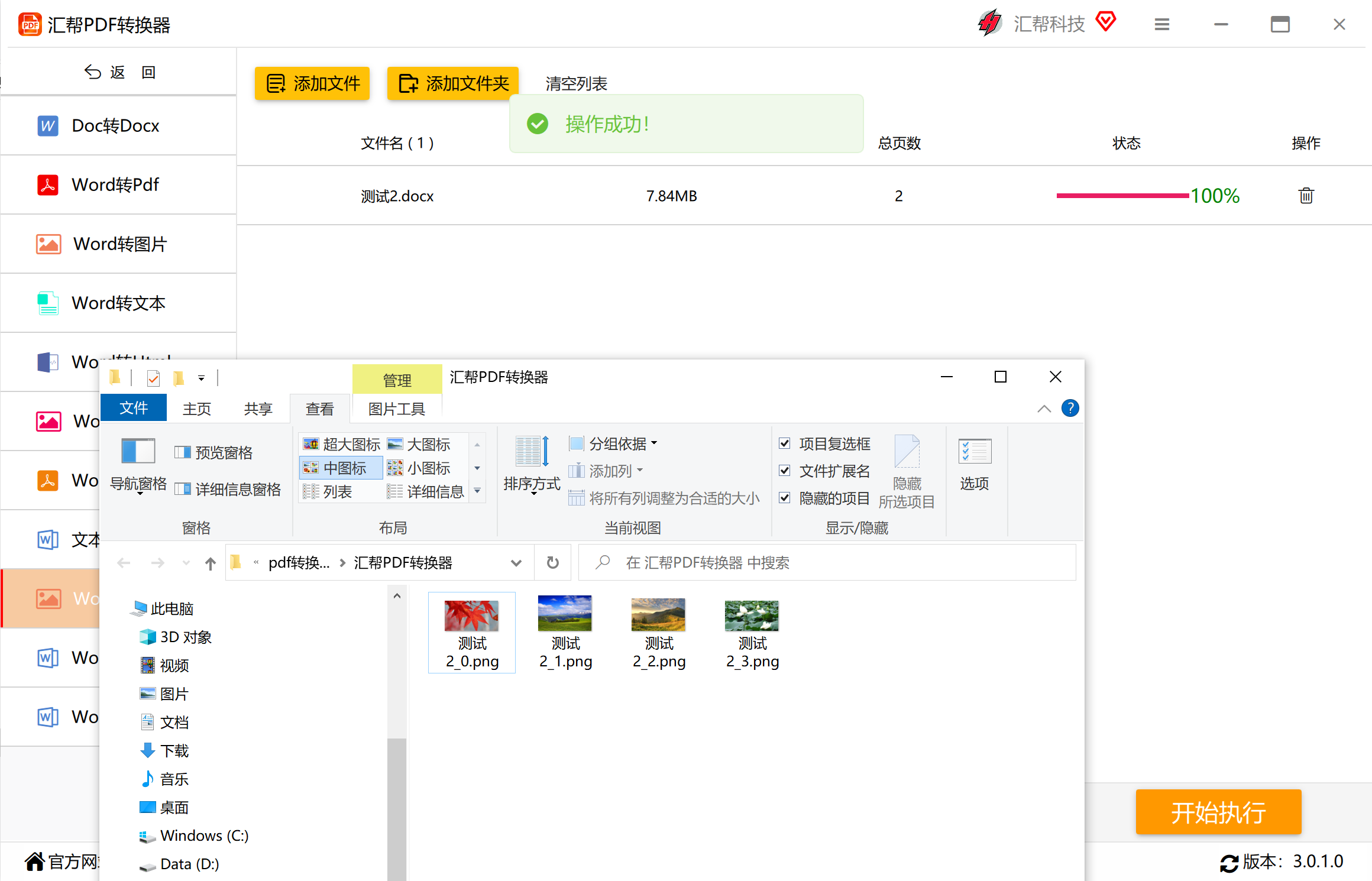Image resolution: width=1372 pixels, height=881 pixels.
Task: Click the 汇帮科技 logo icon
Action: [990, 24]
